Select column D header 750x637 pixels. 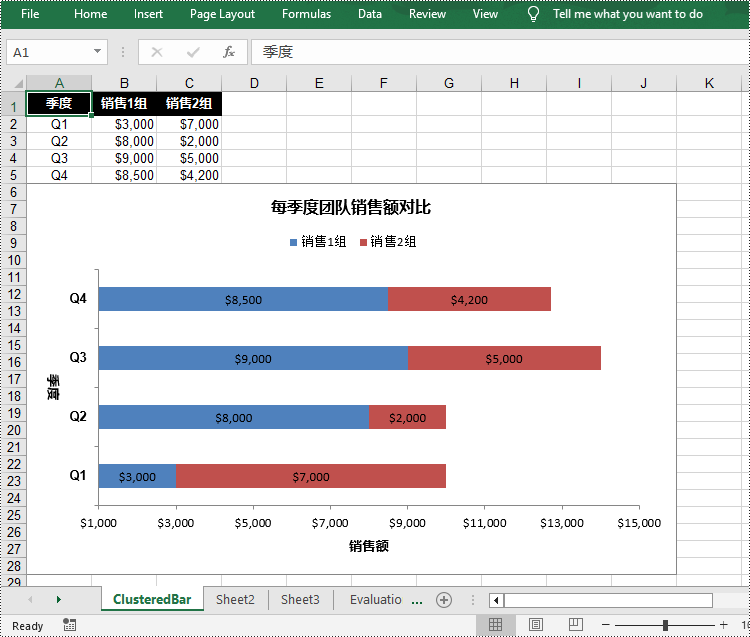pyautogui.click(x=254, y=83)
